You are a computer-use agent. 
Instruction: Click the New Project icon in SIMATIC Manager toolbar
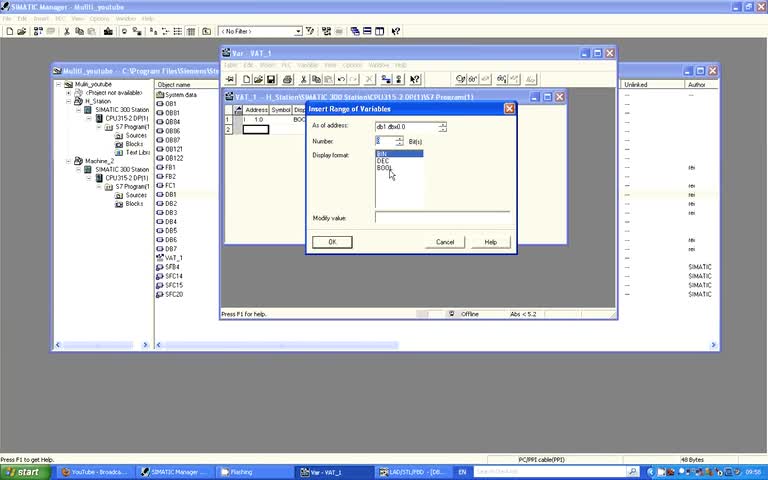[x=9, y=31]
